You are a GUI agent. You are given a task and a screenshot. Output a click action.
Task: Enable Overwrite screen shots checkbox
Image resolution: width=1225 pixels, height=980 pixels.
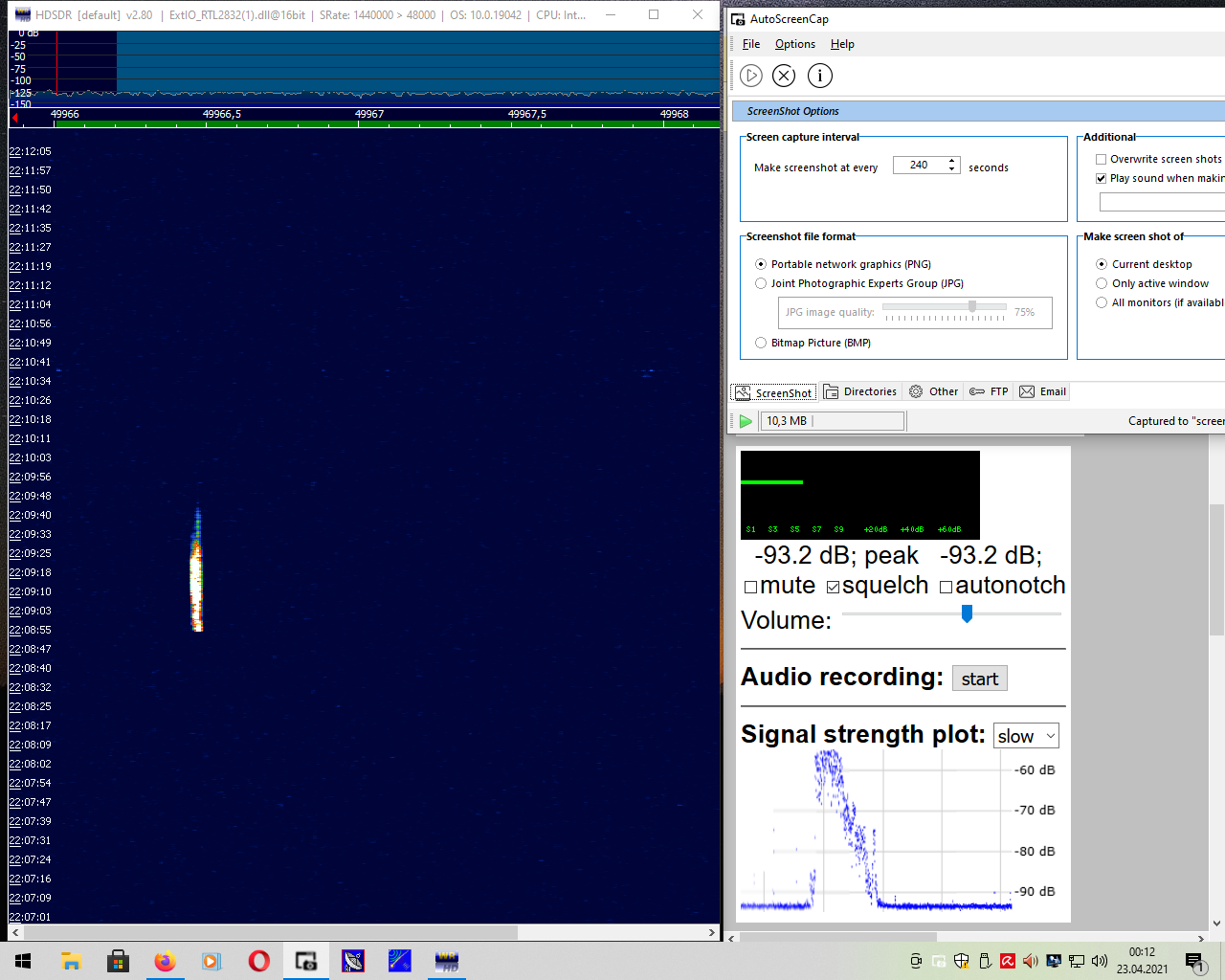pyautogui.click(x=1101, y=159)
